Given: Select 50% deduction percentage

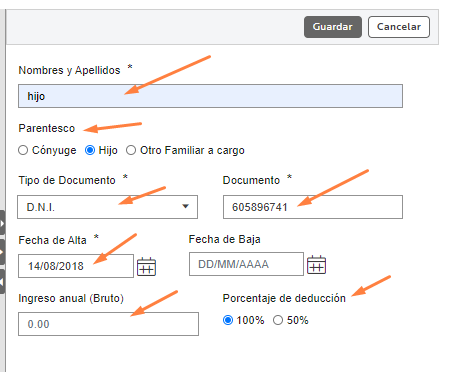Looking at the screenshot, I should click(278, 320).
